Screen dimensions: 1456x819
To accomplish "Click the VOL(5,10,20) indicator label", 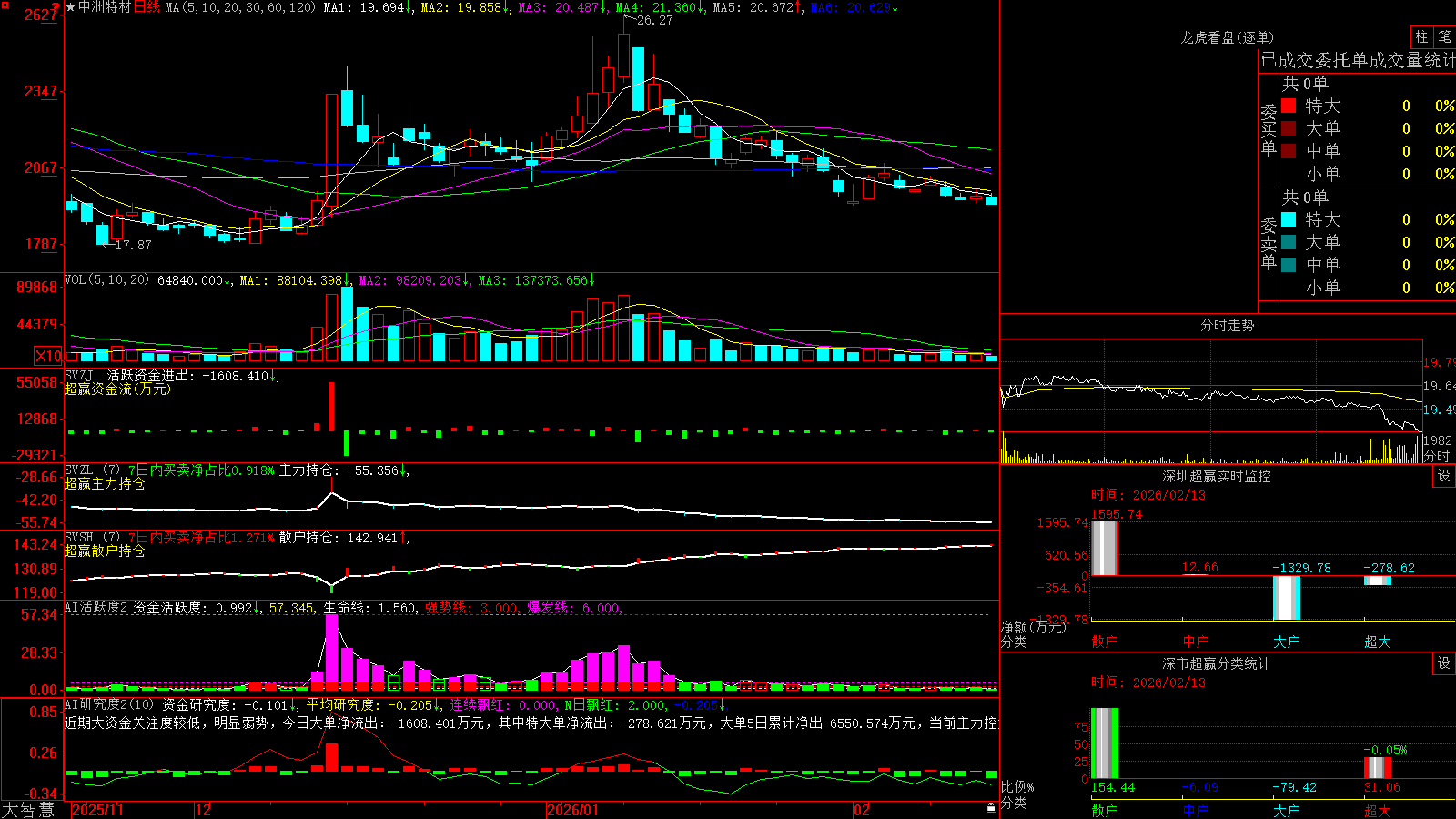I will coord(106,280).
